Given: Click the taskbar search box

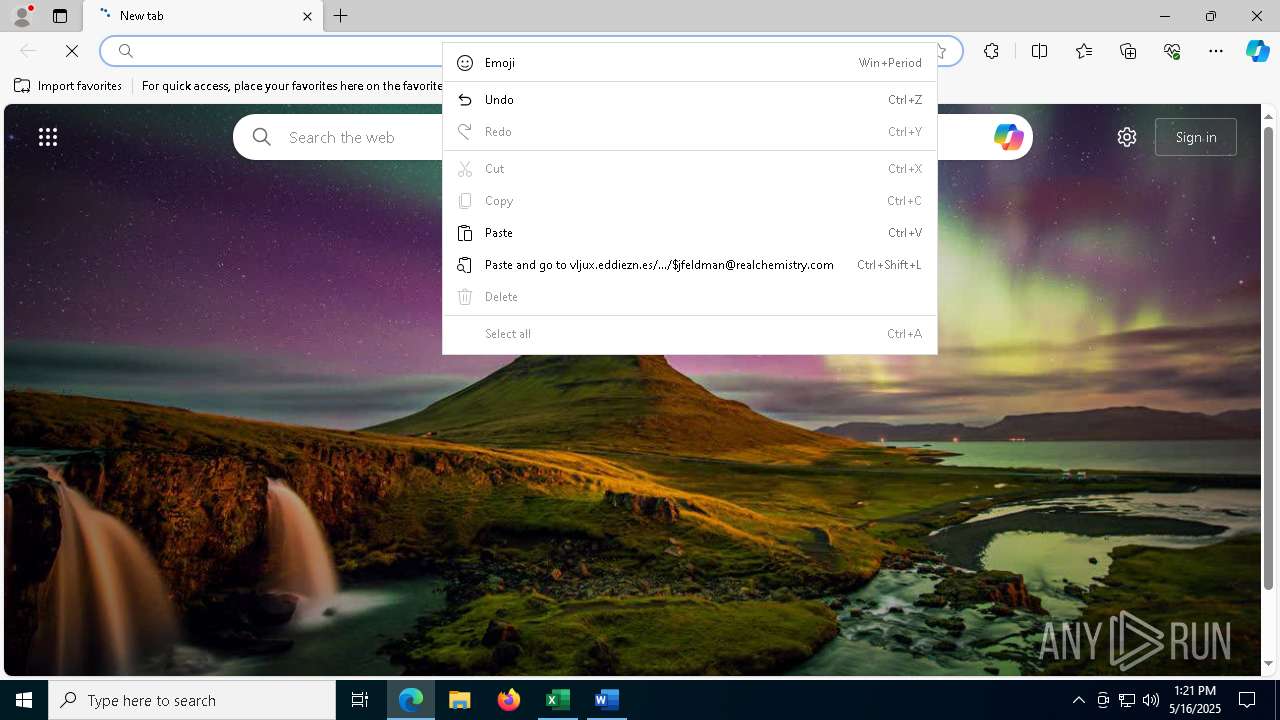Looking at the screenshot, I should (192, 700).
